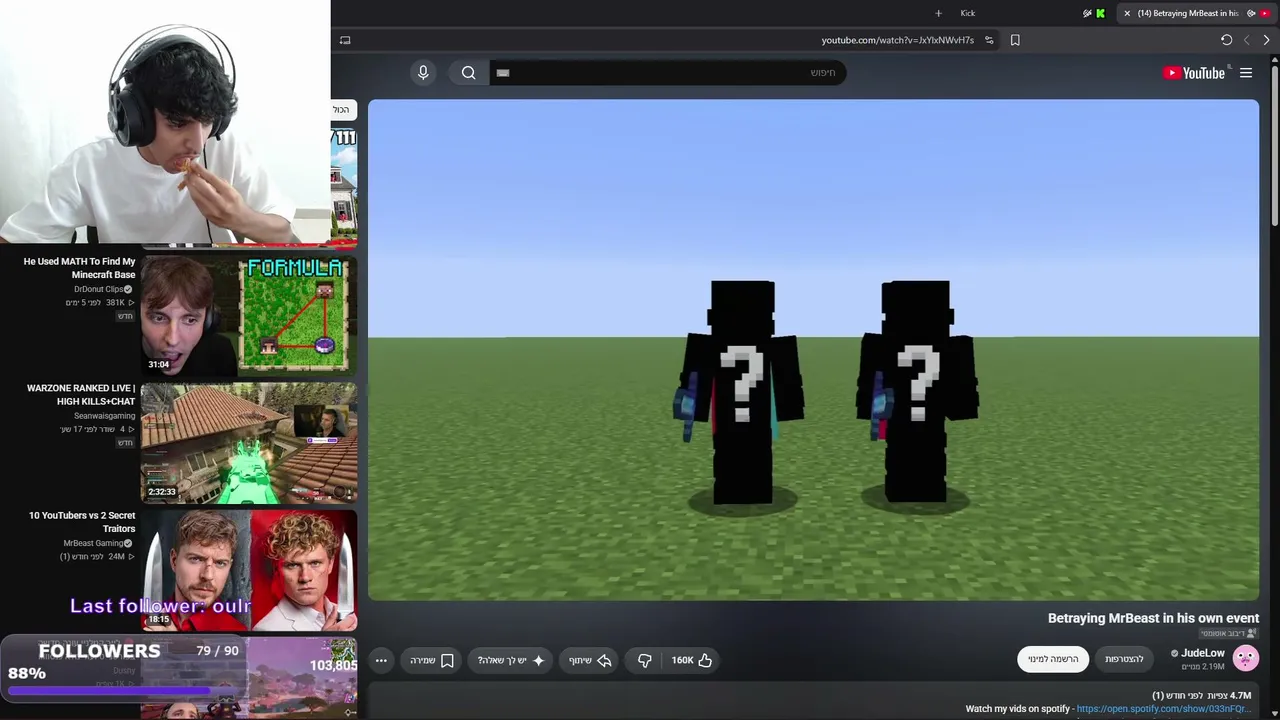Open more actions three-dot menu
Screen dimensions: 1280x720
(381, 660)
